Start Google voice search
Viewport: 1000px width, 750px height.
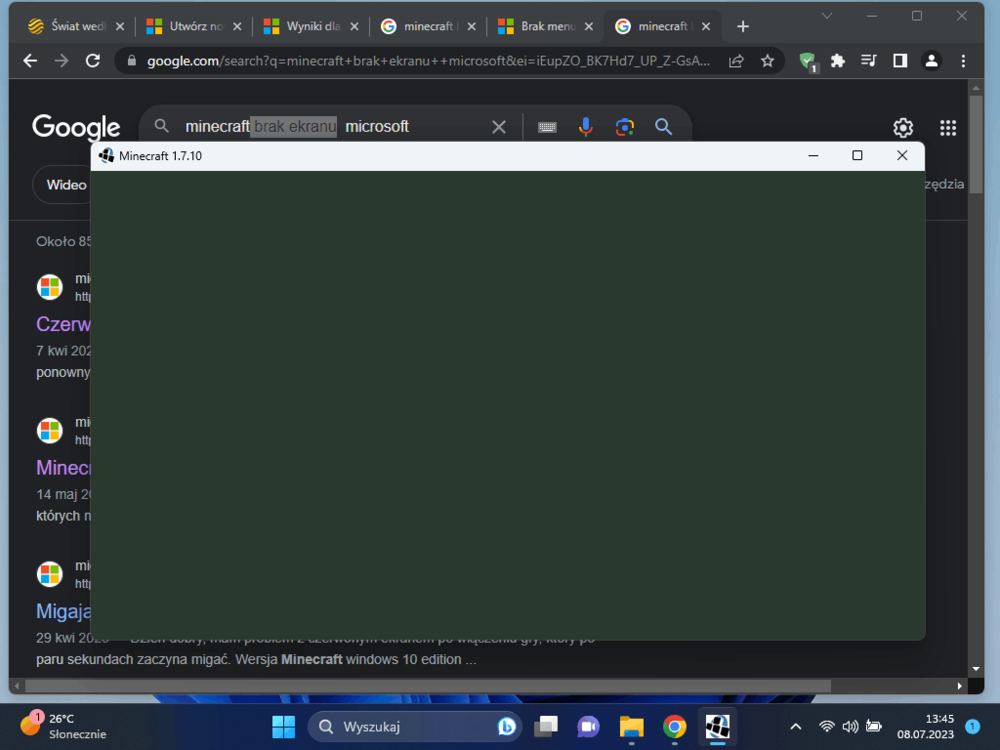585,127
